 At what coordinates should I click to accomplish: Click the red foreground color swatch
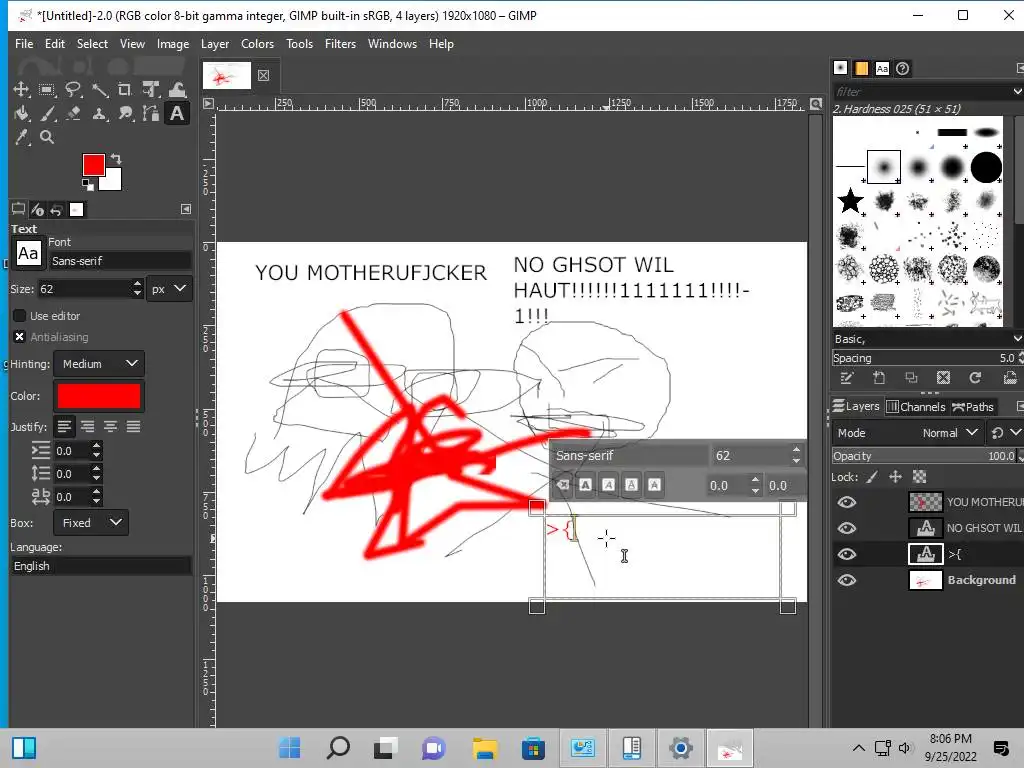tap(93, 165)
